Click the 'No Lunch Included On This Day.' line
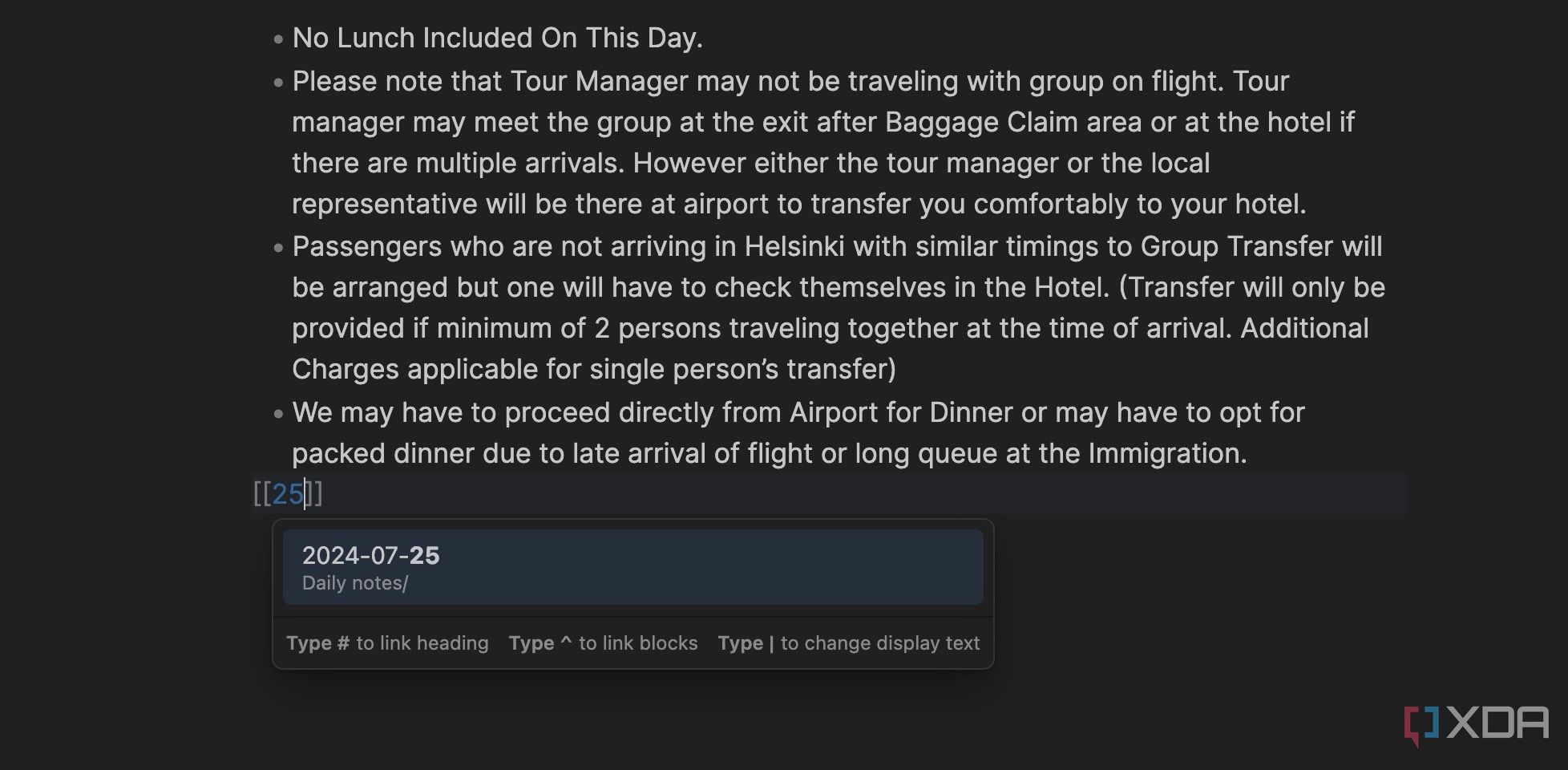 [497, 38]
